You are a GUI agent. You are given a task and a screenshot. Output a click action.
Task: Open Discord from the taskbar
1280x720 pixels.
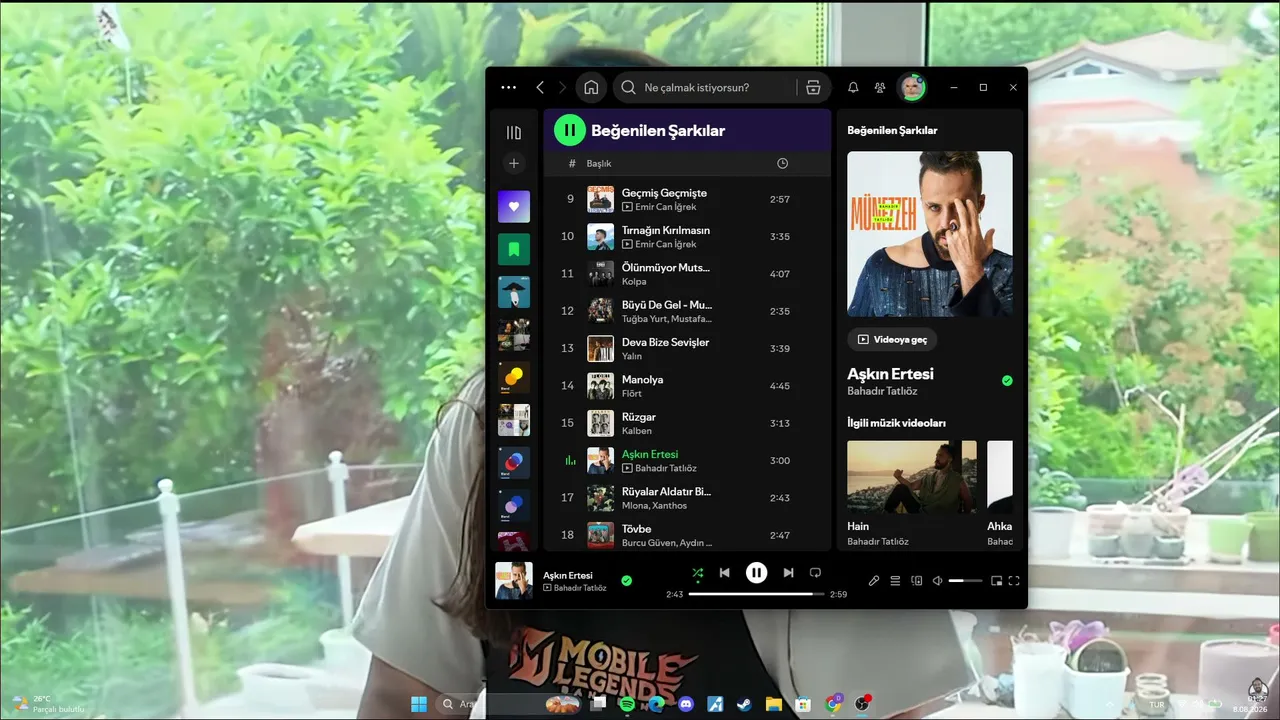685,704
